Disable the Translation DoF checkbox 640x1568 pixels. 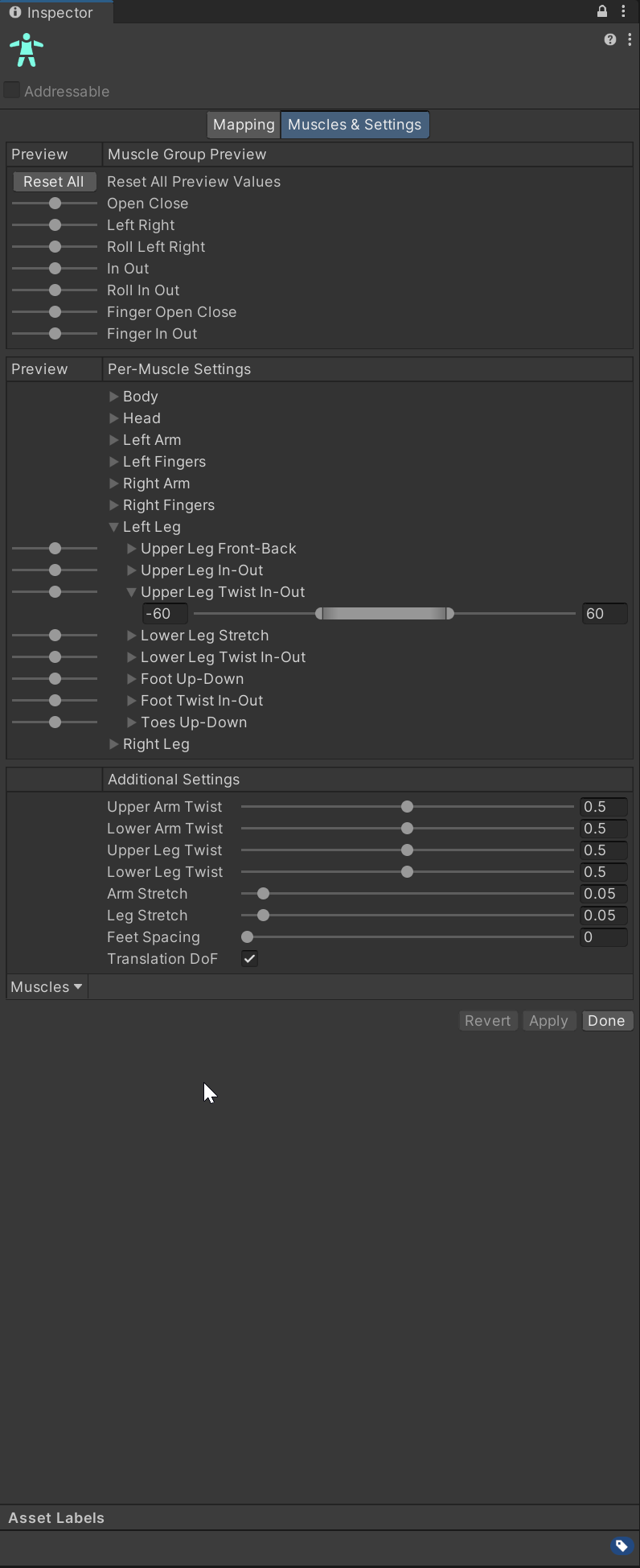[250, 958]
